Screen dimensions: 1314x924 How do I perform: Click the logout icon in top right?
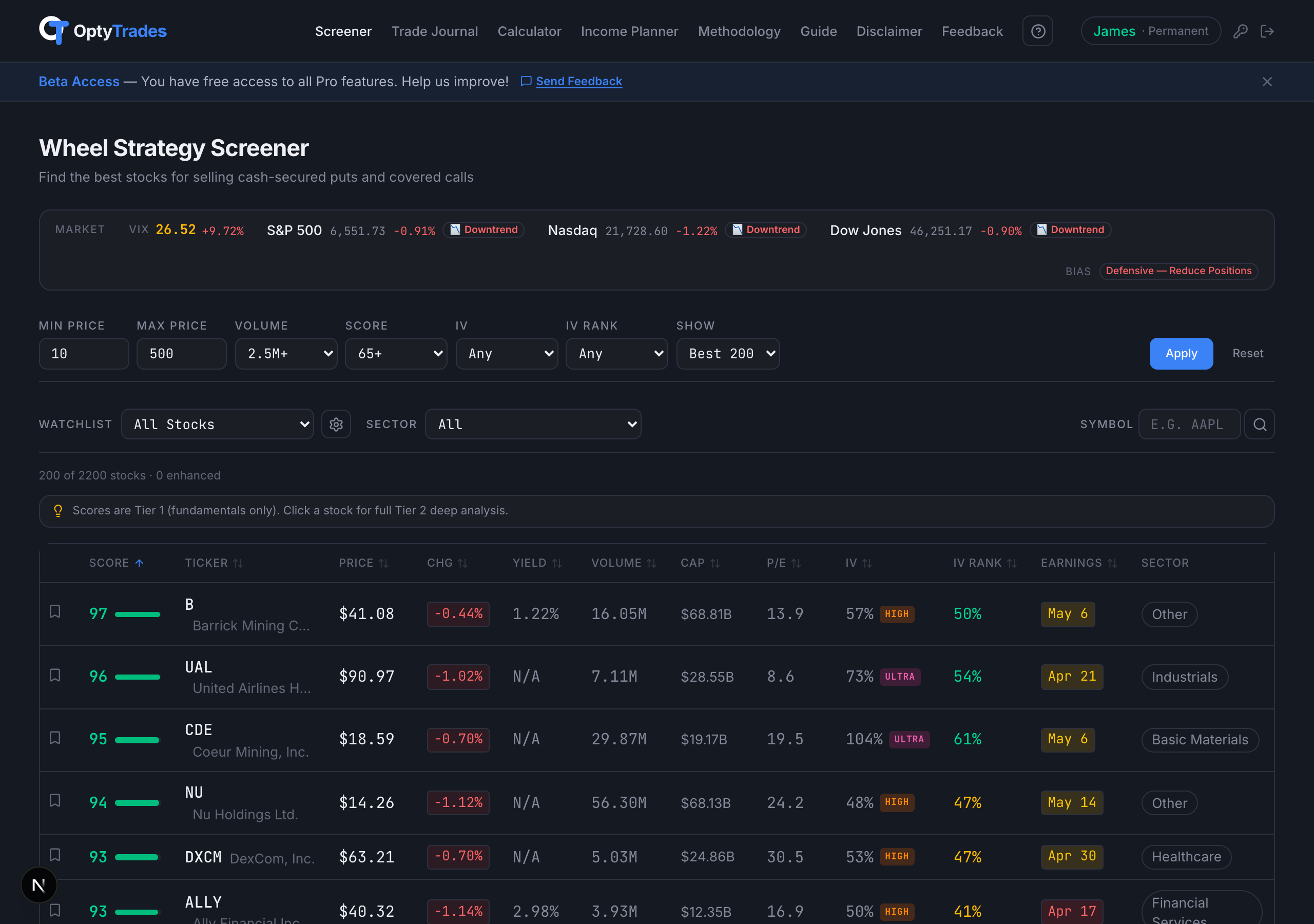click(x=1268, y=31)
